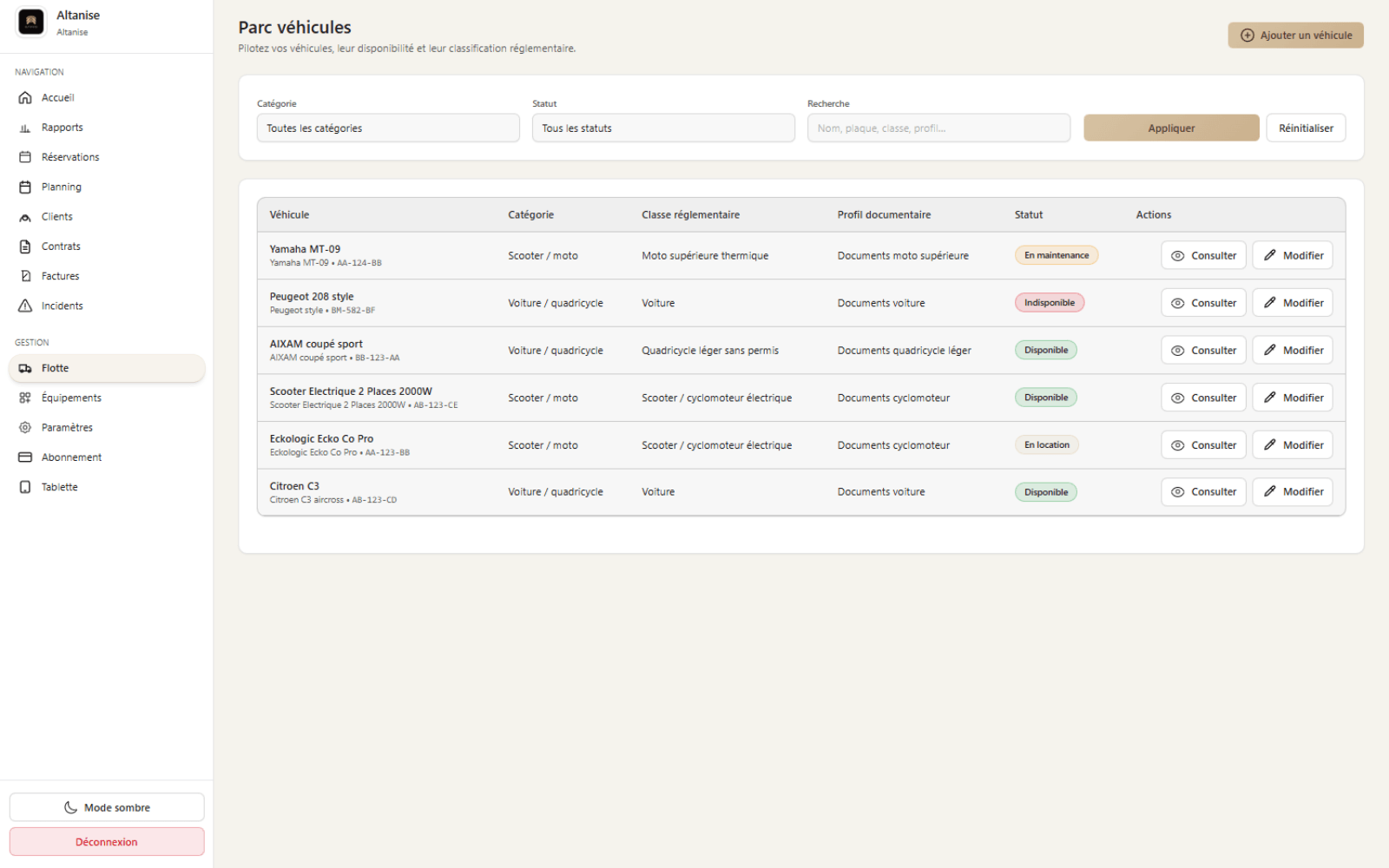Click Ajouter un véhicule
Screen dimensions: 1389x868
click(1295, 36)
